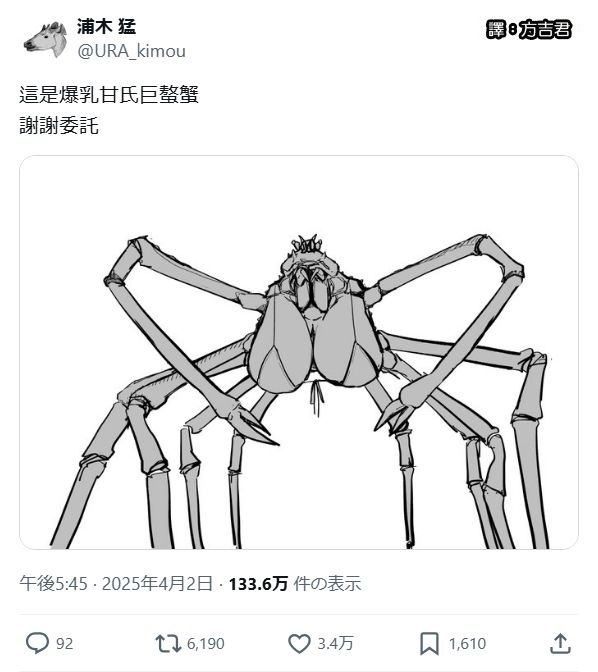Image resolution: width=598 pixels, height=672 pixels.
Task: Click the 1,610 bookmarks count
Action: [x=467, y=644]
